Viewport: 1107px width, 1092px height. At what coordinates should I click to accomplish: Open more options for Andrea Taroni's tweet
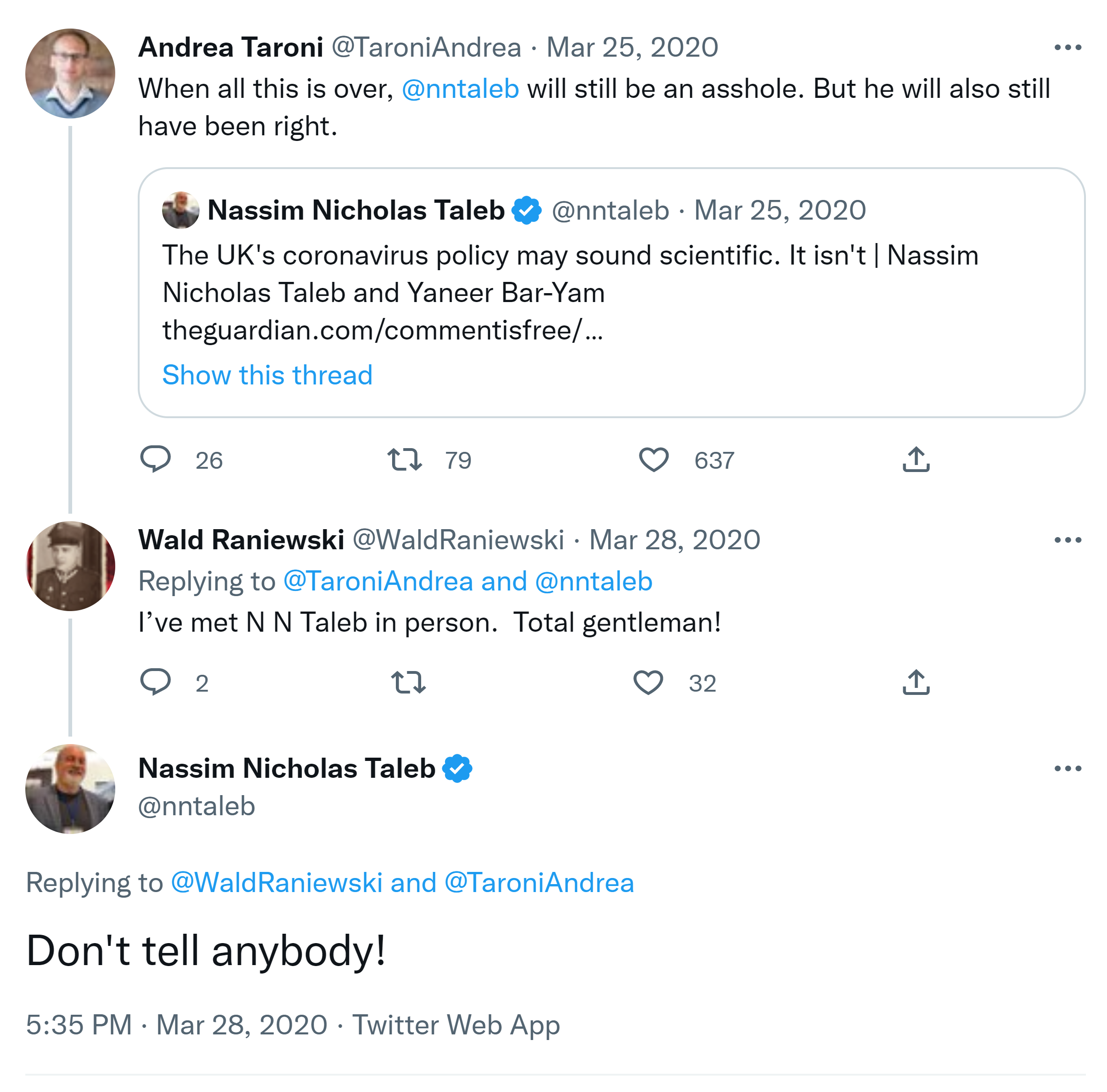[x=1068, y=47]
